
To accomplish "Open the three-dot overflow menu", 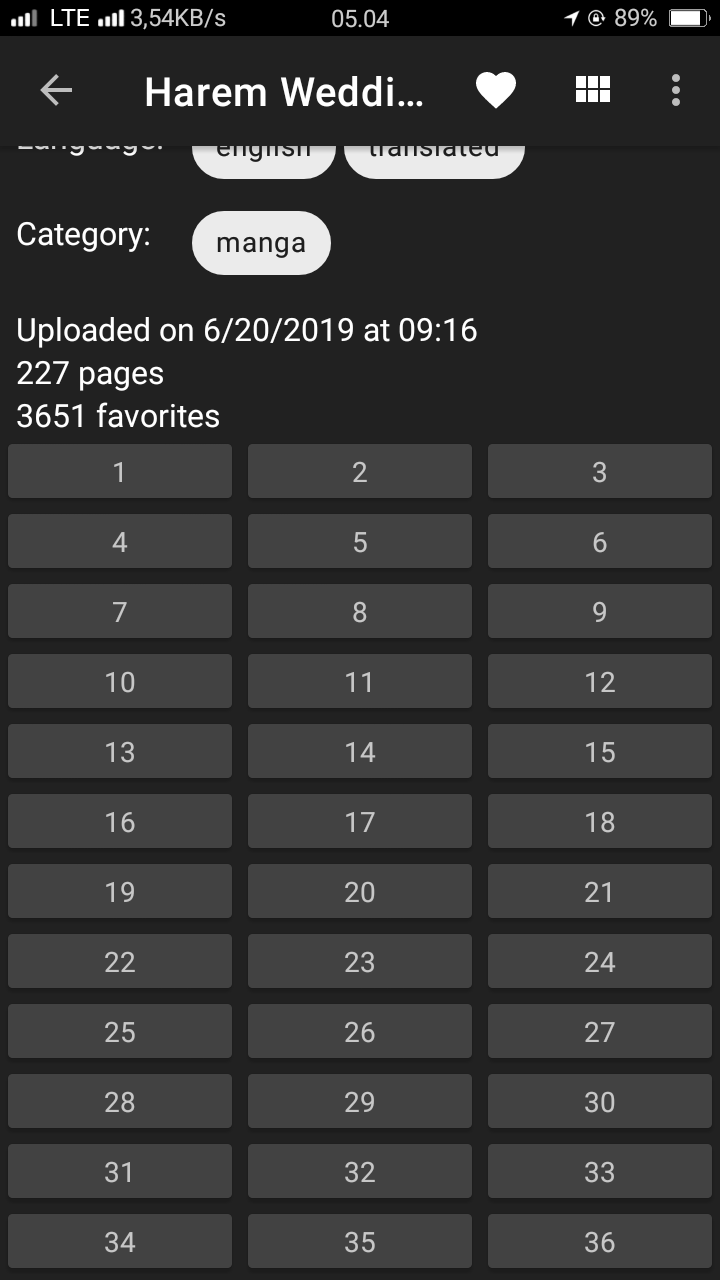I will (676, 90).
